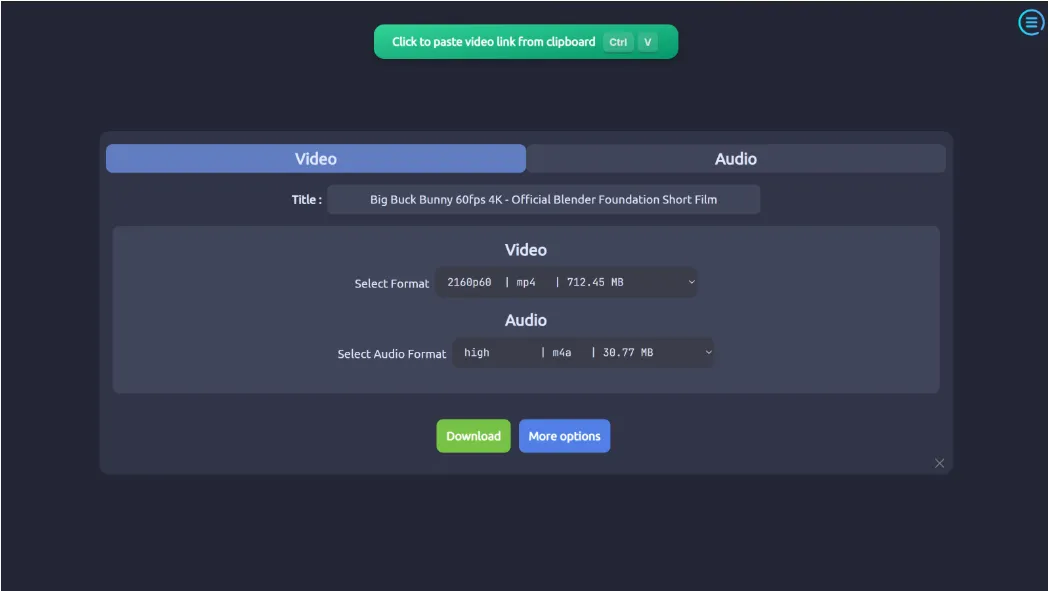Click the 'Audio' section heading
Image resolution: width=1049 pixels, height=591 pixels.
click(526, 320)
